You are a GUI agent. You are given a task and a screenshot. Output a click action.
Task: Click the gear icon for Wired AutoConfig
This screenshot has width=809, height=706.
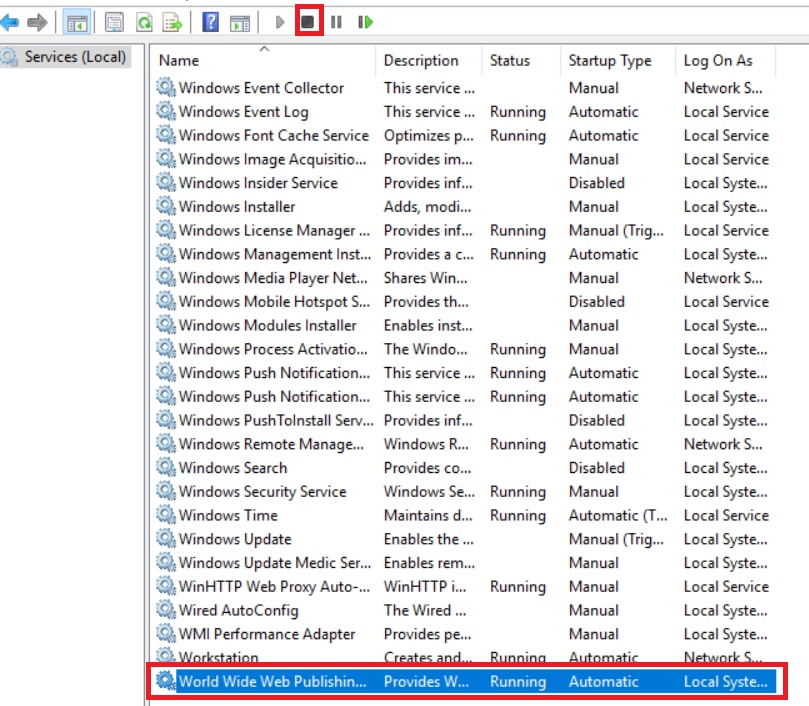click(x=166, y=609)
